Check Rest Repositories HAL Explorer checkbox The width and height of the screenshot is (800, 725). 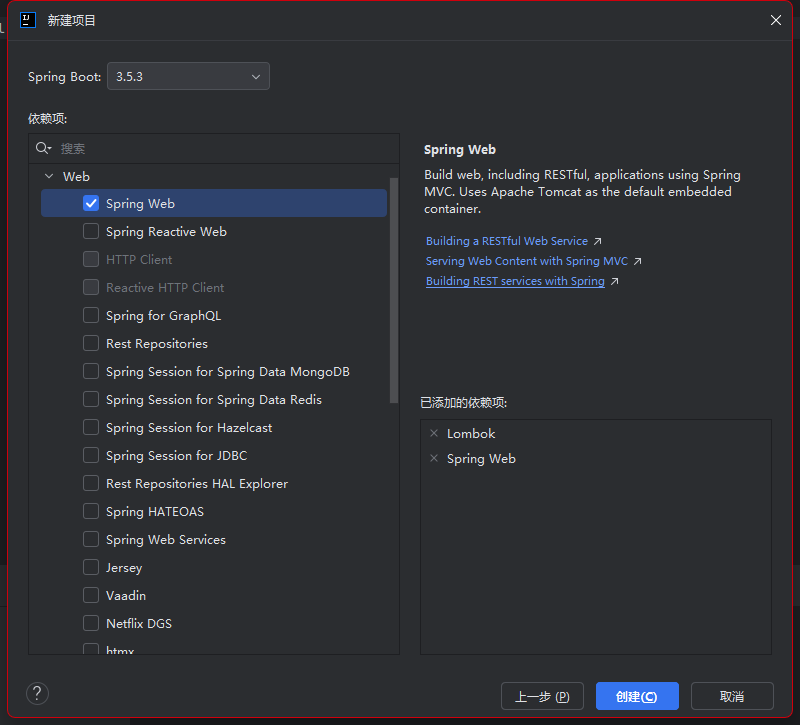[91, 483]
